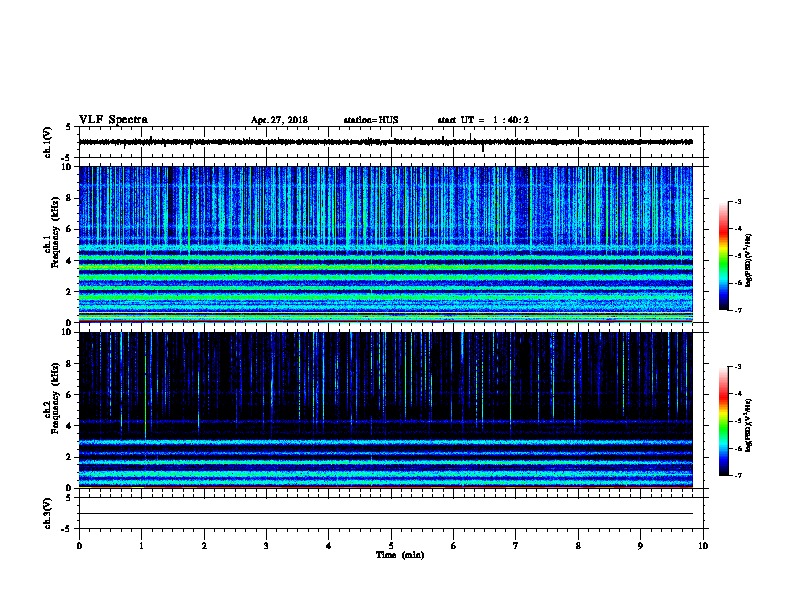
Task: Click the "Time (min)" axis label
Action: 400,555
